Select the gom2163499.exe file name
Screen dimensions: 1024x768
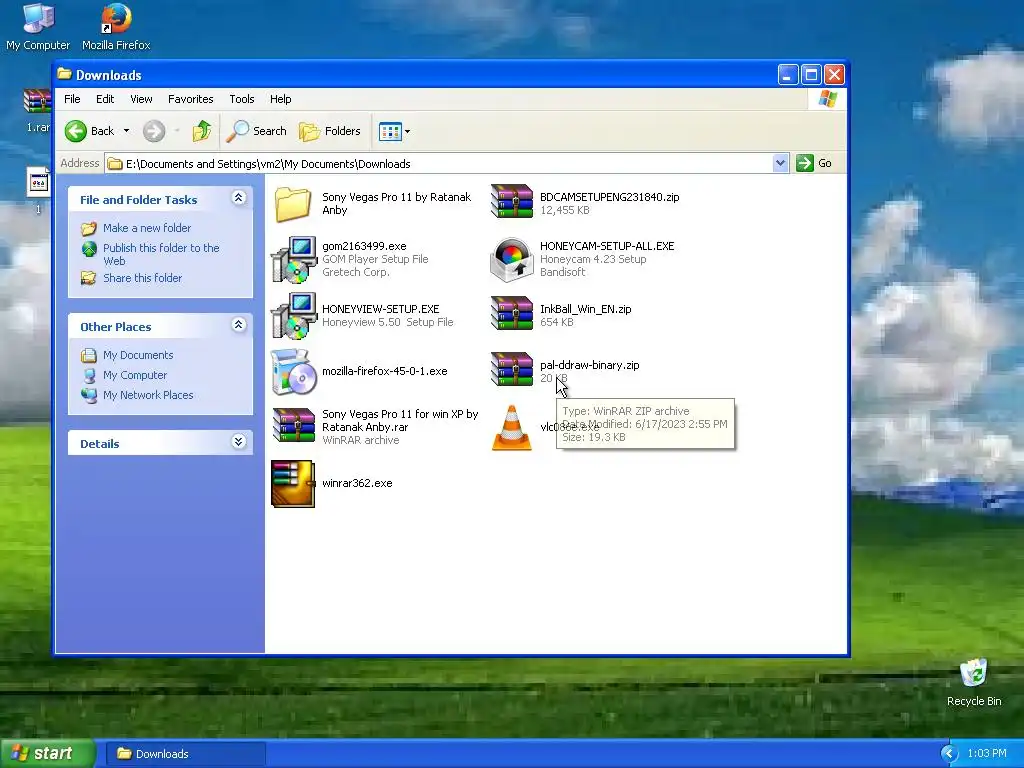[364, 246]
